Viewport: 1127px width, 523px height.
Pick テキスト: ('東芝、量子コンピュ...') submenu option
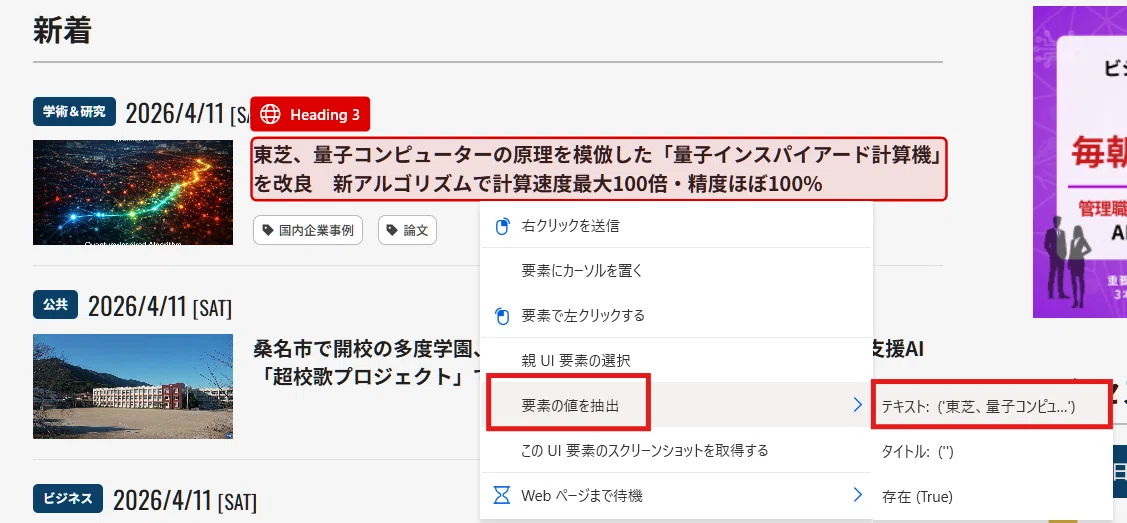coord(991,407)
